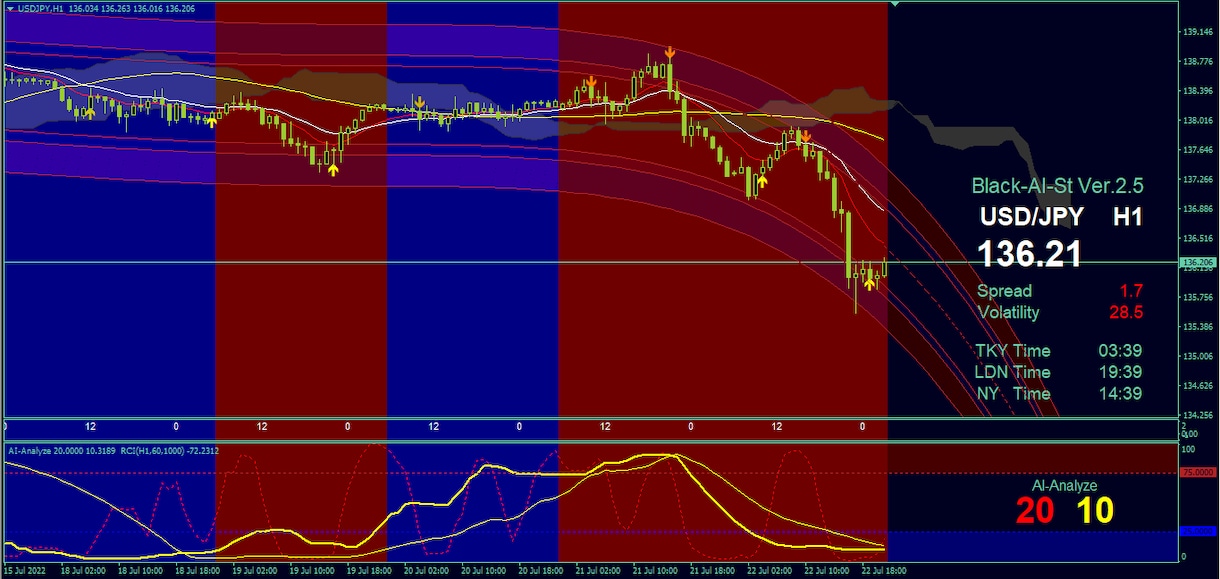Screen dimensions: 1220x579
Task: Click the 'TKY Time' label
Action: [1013, 351]
